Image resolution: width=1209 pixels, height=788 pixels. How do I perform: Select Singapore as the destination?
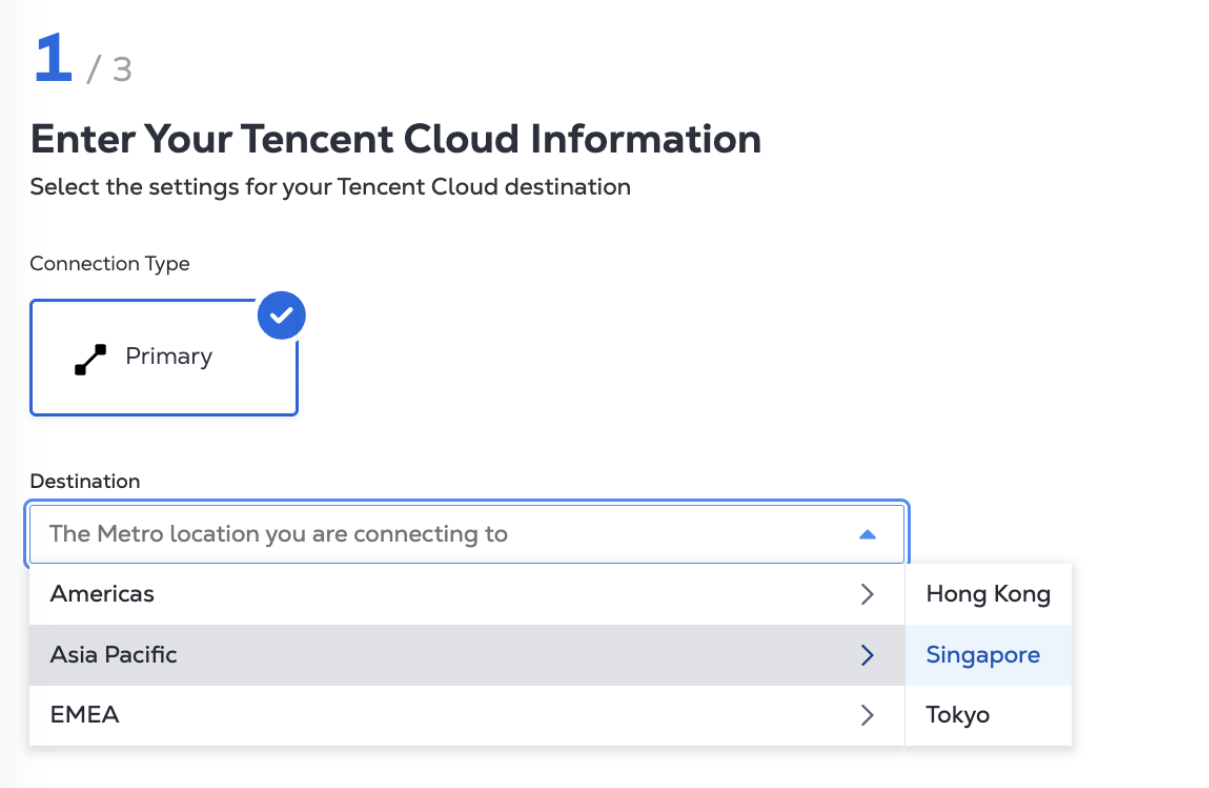coord(983,655)
